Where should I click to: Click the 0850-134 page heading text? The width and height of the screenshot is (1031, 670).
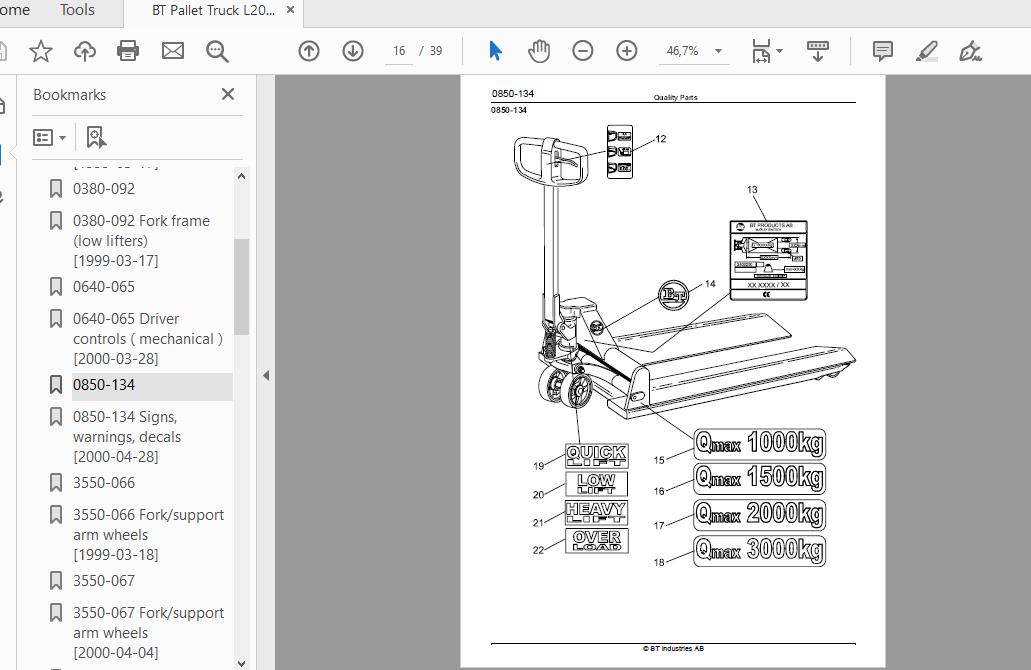[513, 93]
